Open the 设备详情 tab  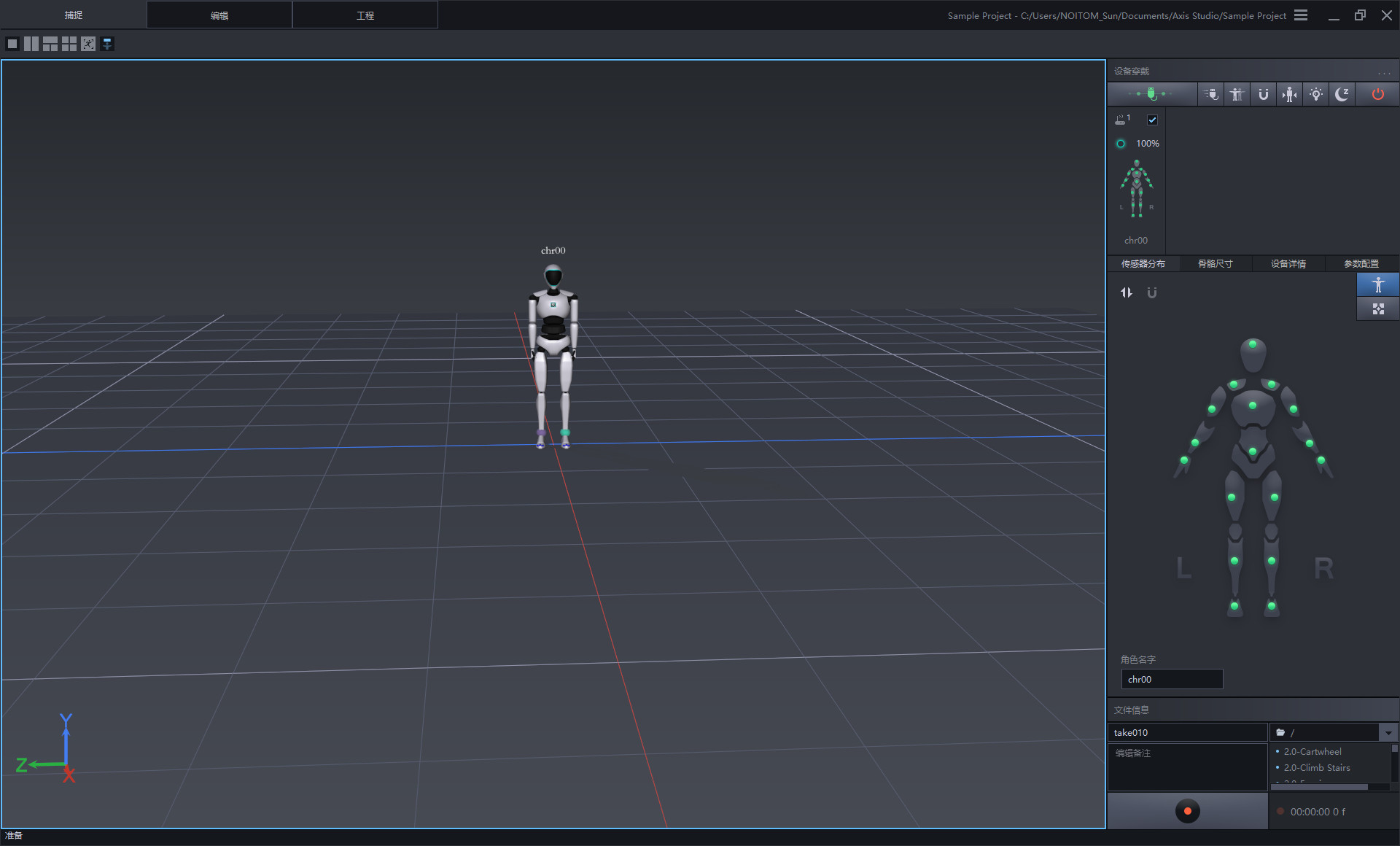pyautogui.click(x=1288, y=263)
